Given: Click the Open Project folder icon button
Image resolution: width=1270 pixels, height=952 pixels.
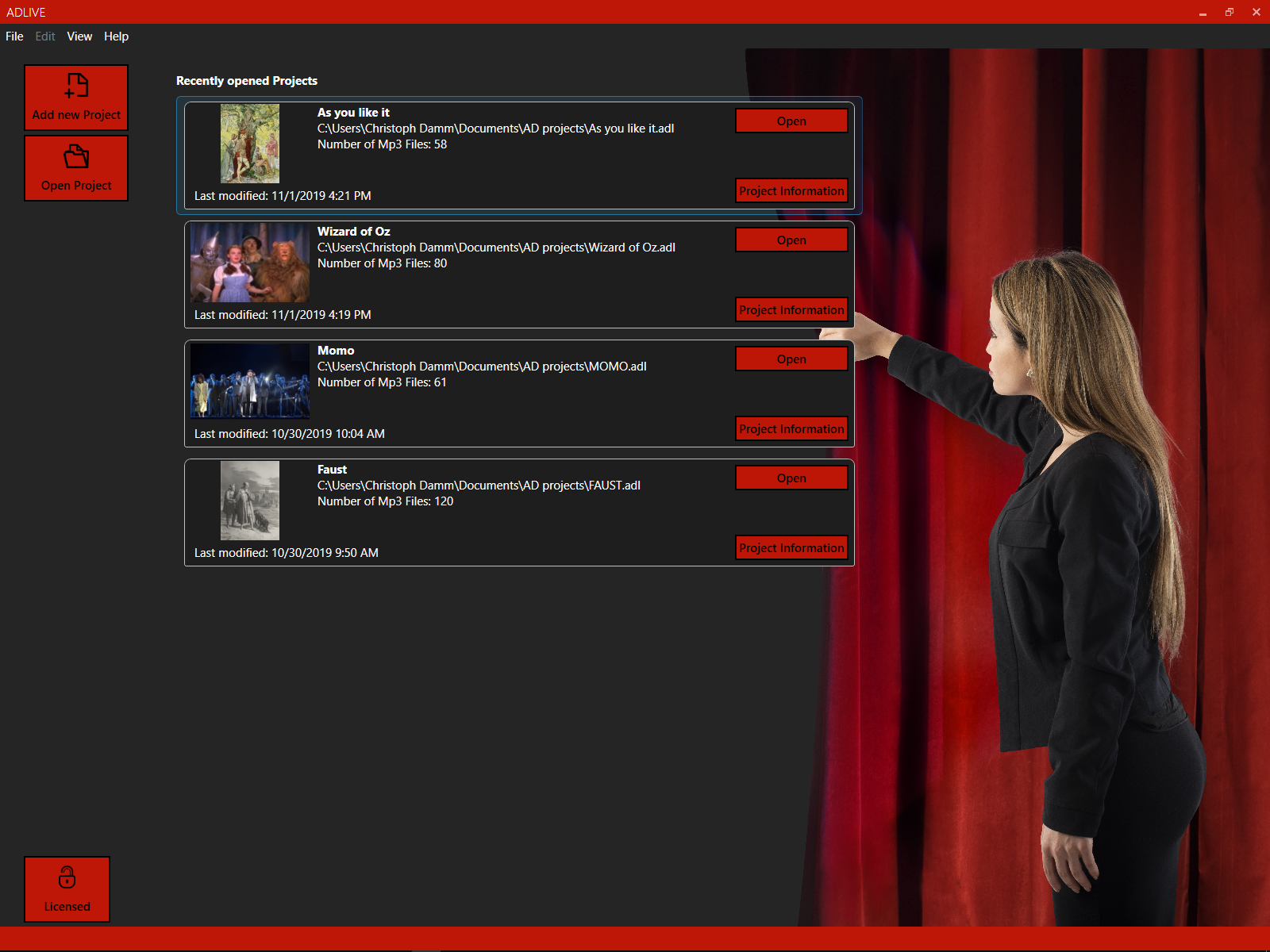Looking at the screenshot, I should click(76, 168).
